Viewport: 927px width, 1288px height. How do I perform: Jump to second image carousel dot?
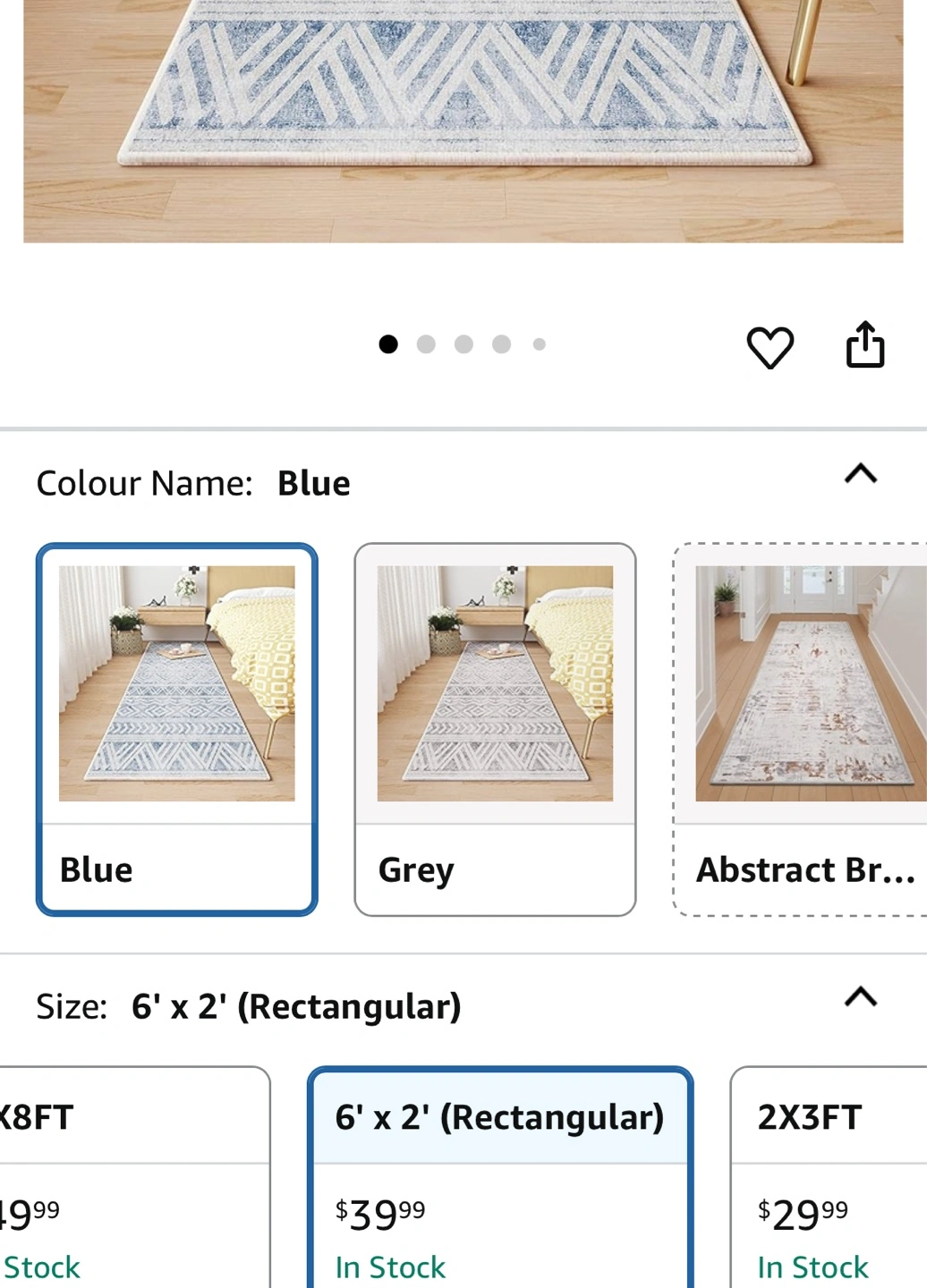pos(426,344)
